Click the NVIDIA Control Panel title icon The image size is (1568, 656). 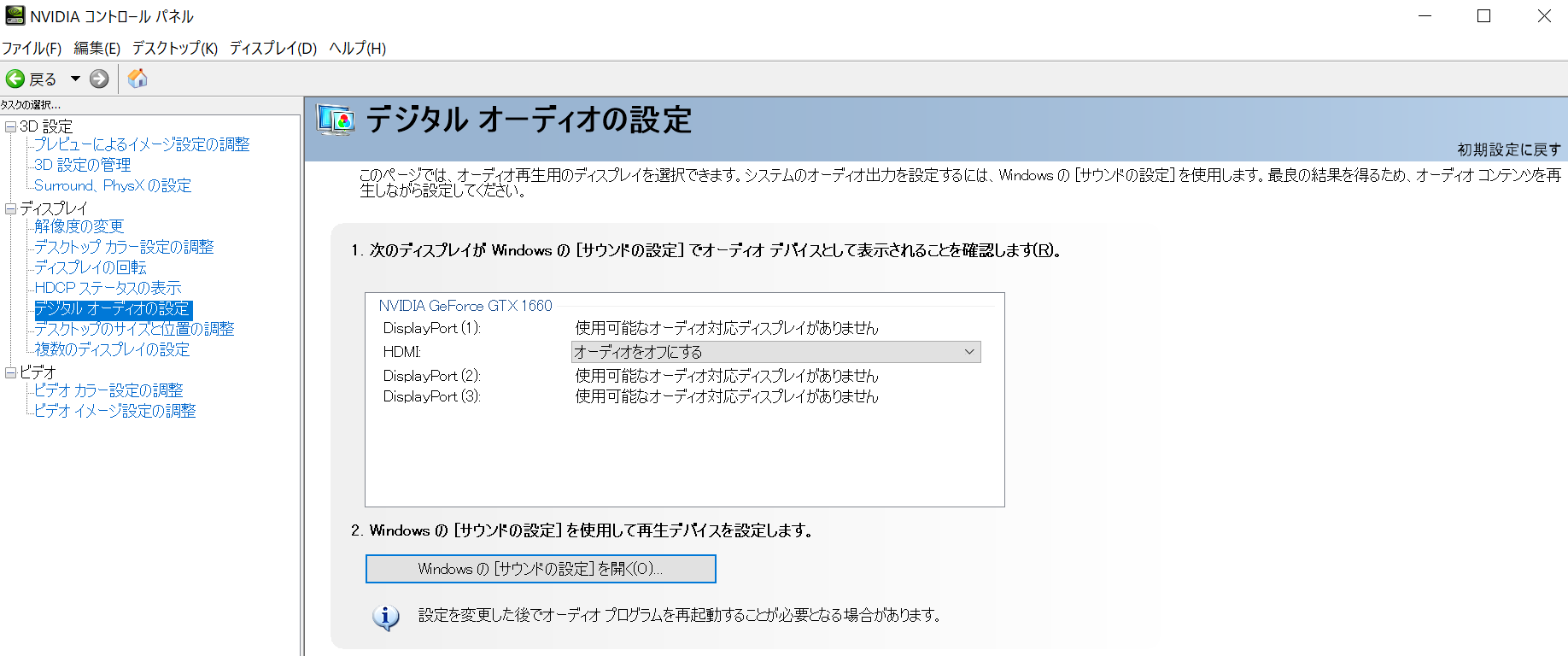(x=15, y=15)
